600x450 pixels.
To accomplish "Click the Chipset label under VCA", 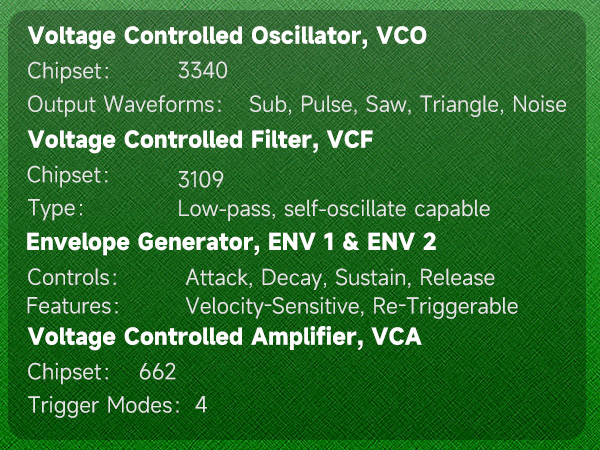I will (x=68, y=372).
